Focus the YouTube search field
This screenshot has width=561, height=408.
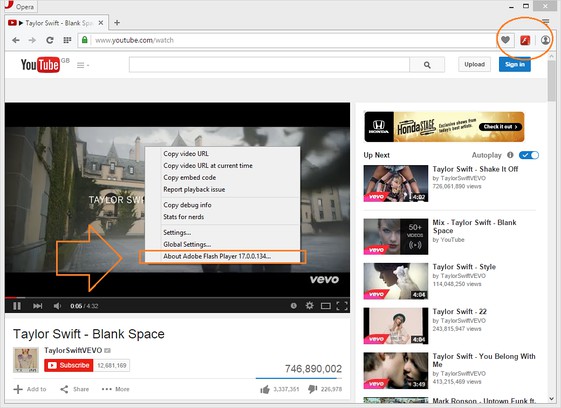pos(269,65)
